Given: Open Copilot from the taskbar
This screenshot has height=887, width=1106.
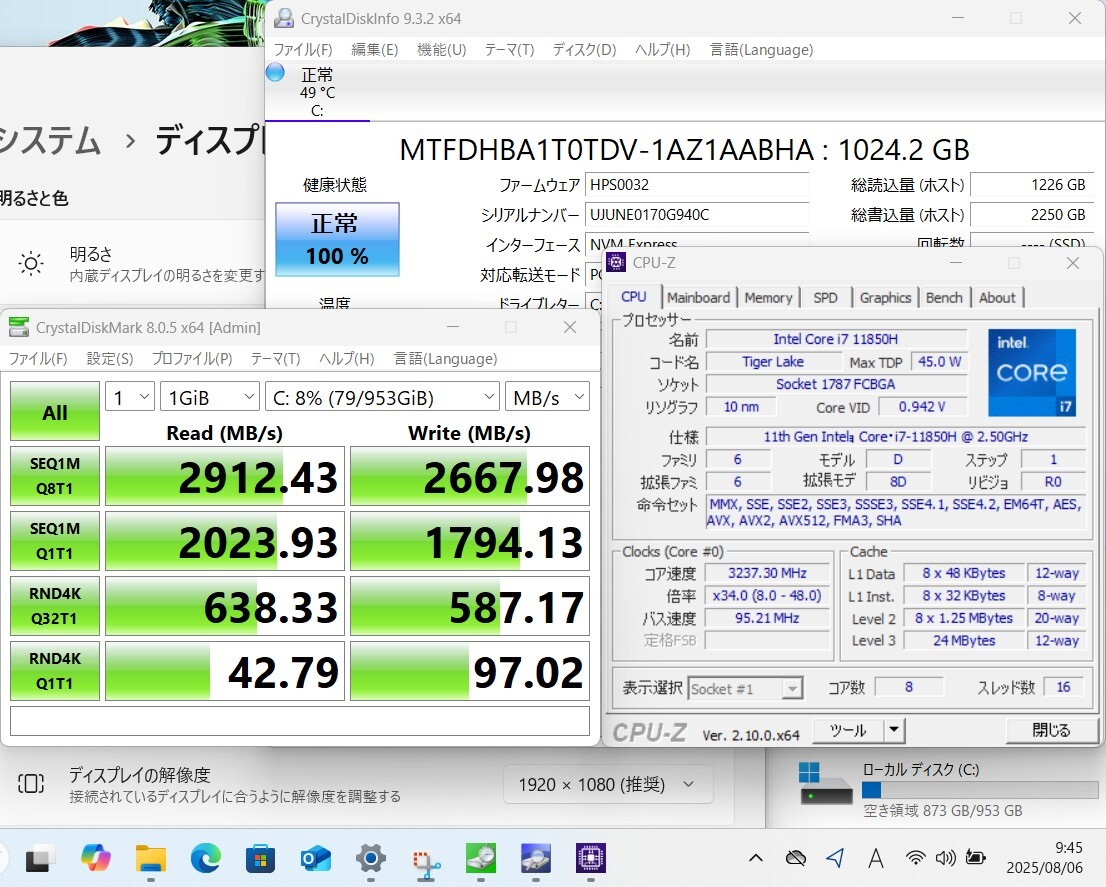Looking at the screenshot, I should (95, 858).
